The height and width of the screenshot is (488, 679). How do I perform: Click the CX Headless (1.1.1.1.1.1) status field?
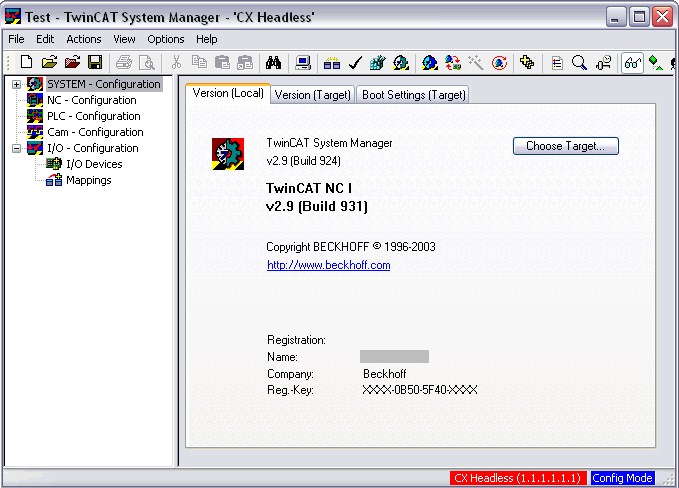point(517,478)
